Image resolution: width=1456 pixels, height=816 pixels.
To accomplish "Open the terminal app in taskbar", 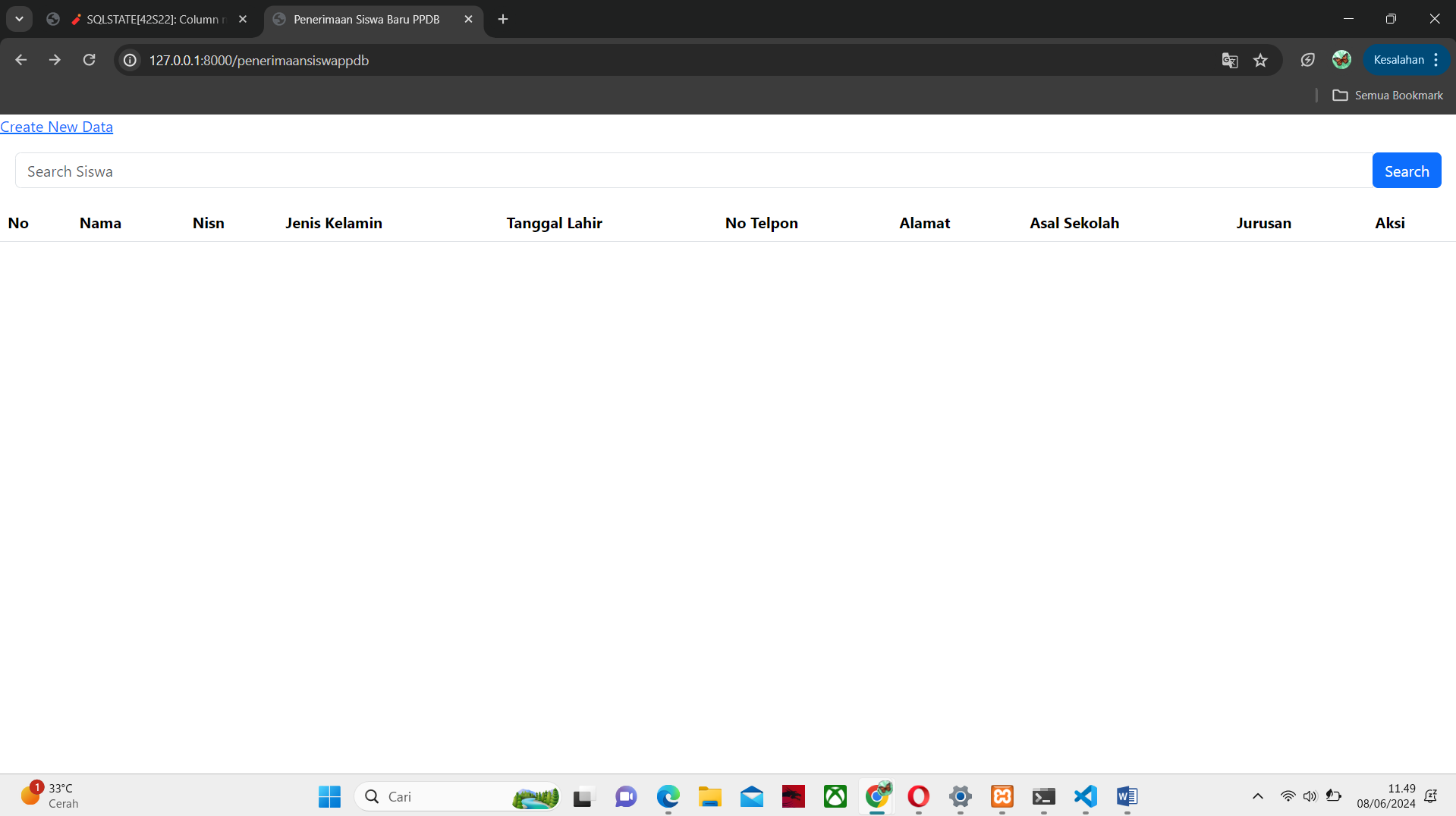I will pyautogui.click(x=1043, y=796).
